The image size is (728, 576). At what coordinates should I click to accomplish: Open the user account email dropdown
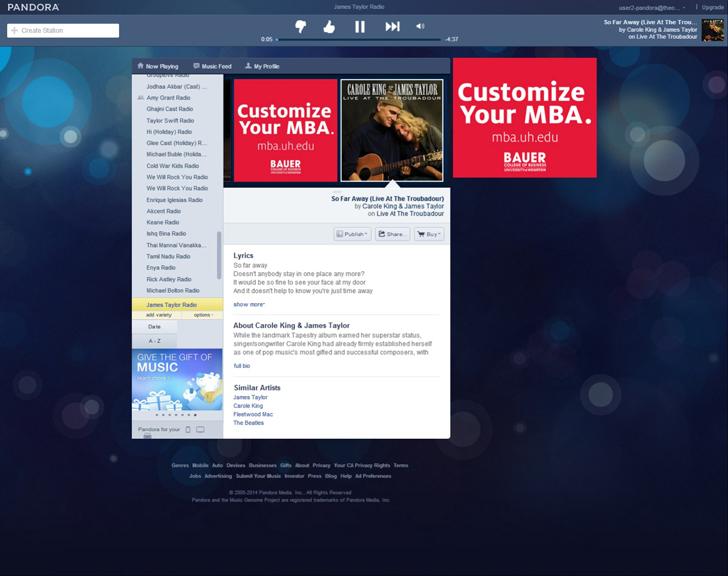pos(652,7)
